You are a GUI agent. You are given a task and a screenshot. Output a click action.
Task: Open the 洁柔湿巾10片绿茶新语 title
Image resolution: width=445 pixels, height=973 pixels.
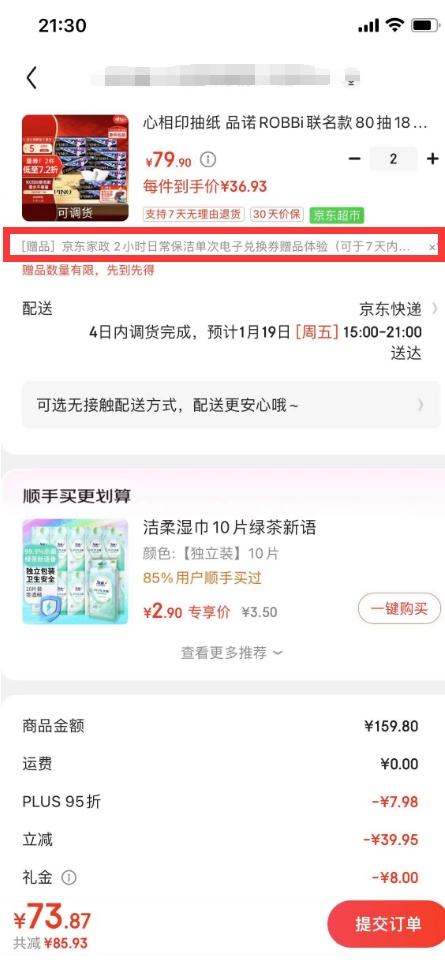230,527
